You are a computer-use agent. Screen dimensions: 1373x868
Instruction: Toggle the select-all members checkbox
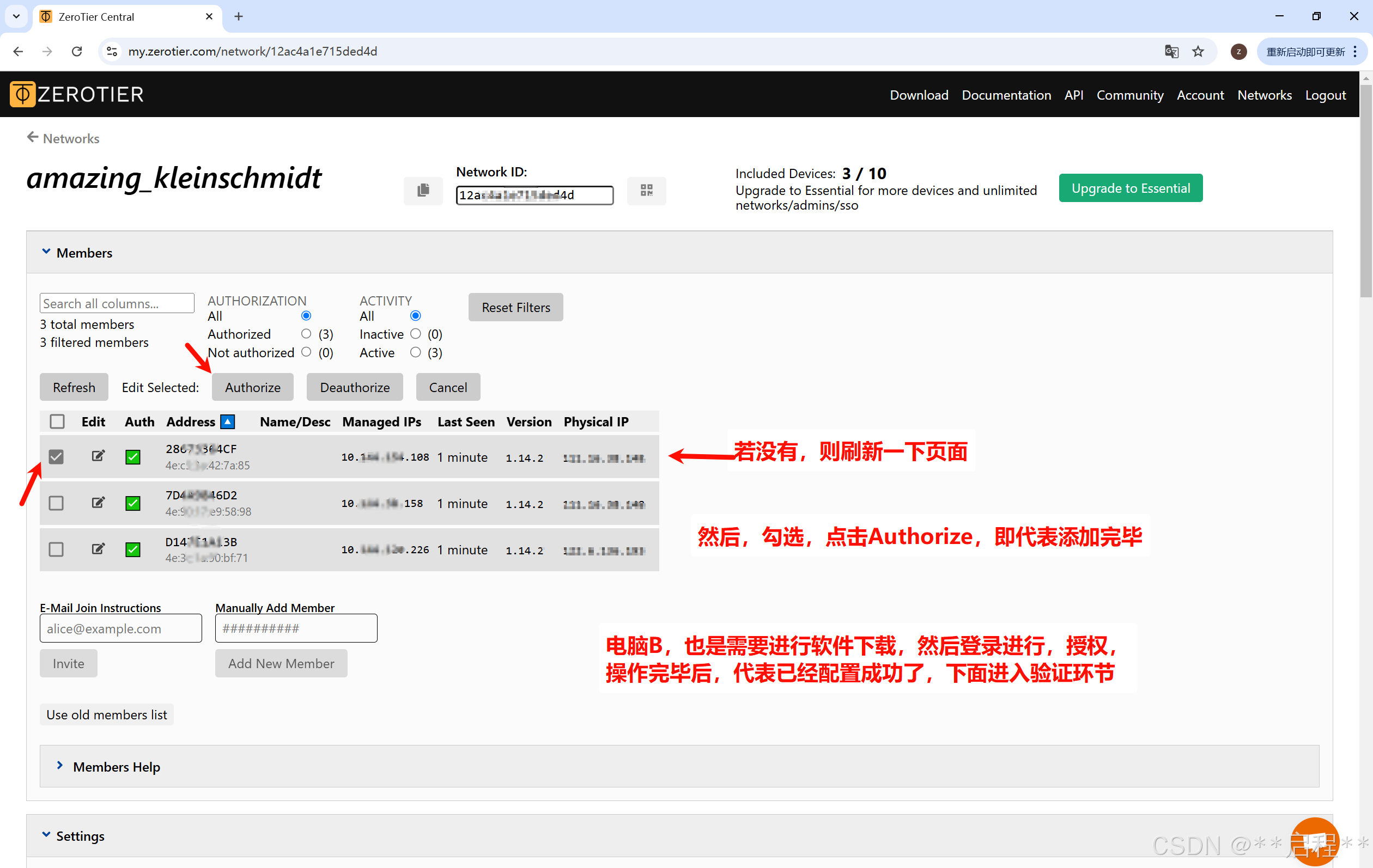57,421
